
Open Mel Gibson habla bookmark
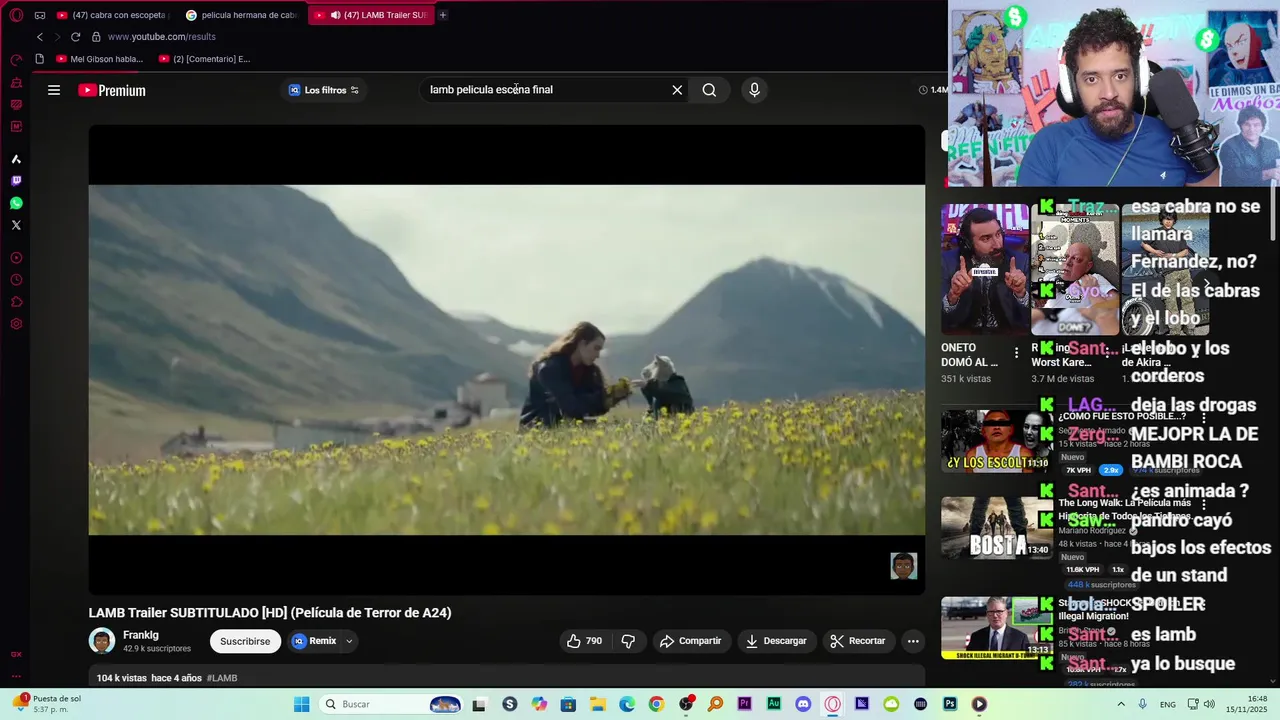[x=100, y=59]
